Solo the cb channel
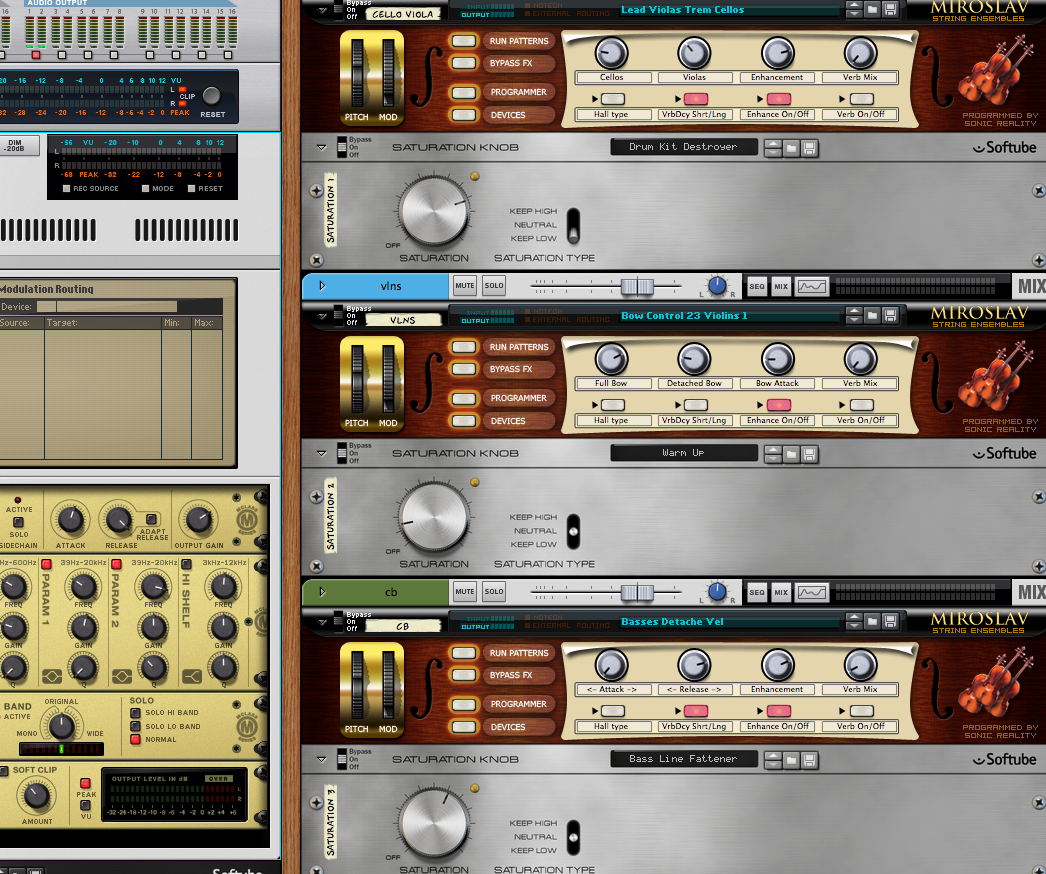Image resolution: width=1046 pixels, height=874 pixels. pos(494,592)
